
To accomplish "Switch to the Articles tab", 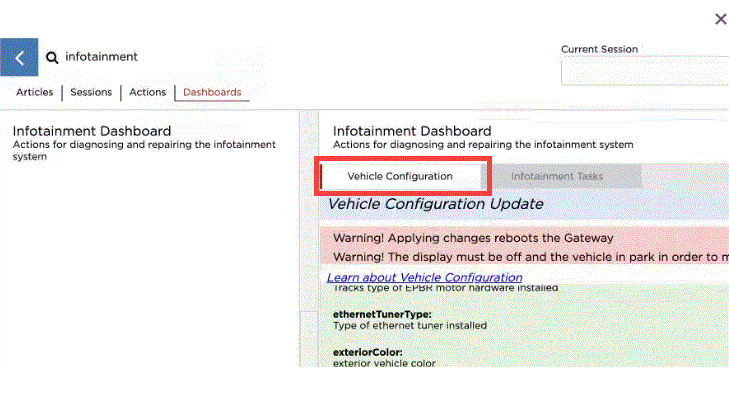I will pos(35,92).
